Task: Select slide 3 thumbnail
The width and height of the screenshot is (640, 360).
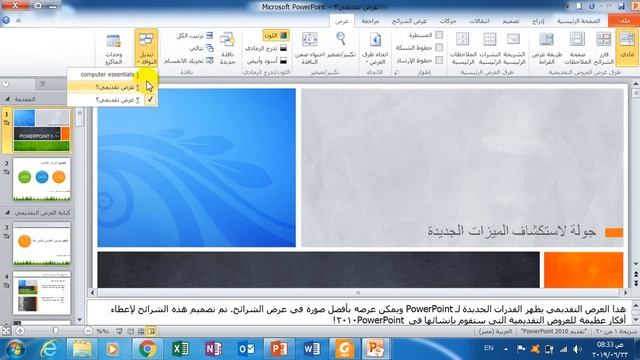Action: (x=42, y=244)
